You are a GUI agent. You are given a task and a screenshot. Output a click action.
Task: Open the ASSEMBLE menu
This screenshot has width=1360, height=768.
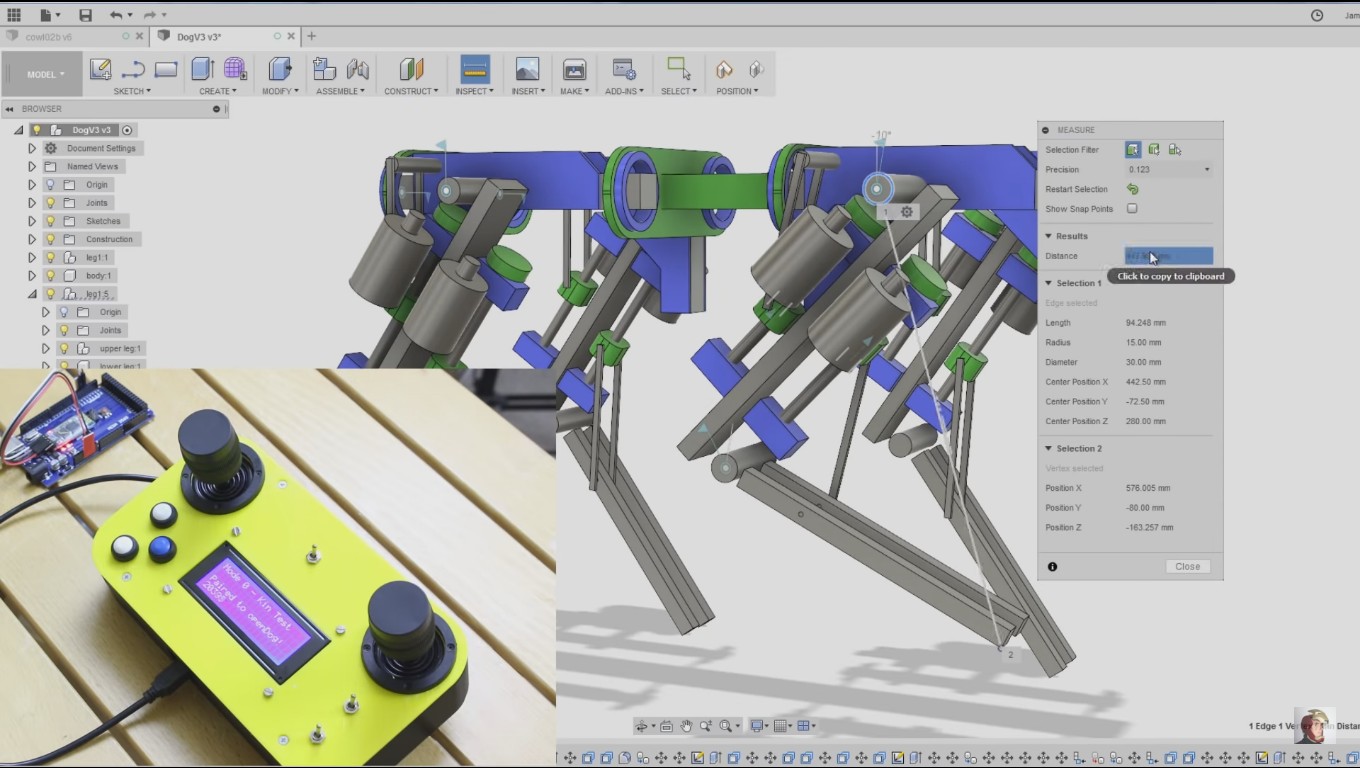point(340,91)
